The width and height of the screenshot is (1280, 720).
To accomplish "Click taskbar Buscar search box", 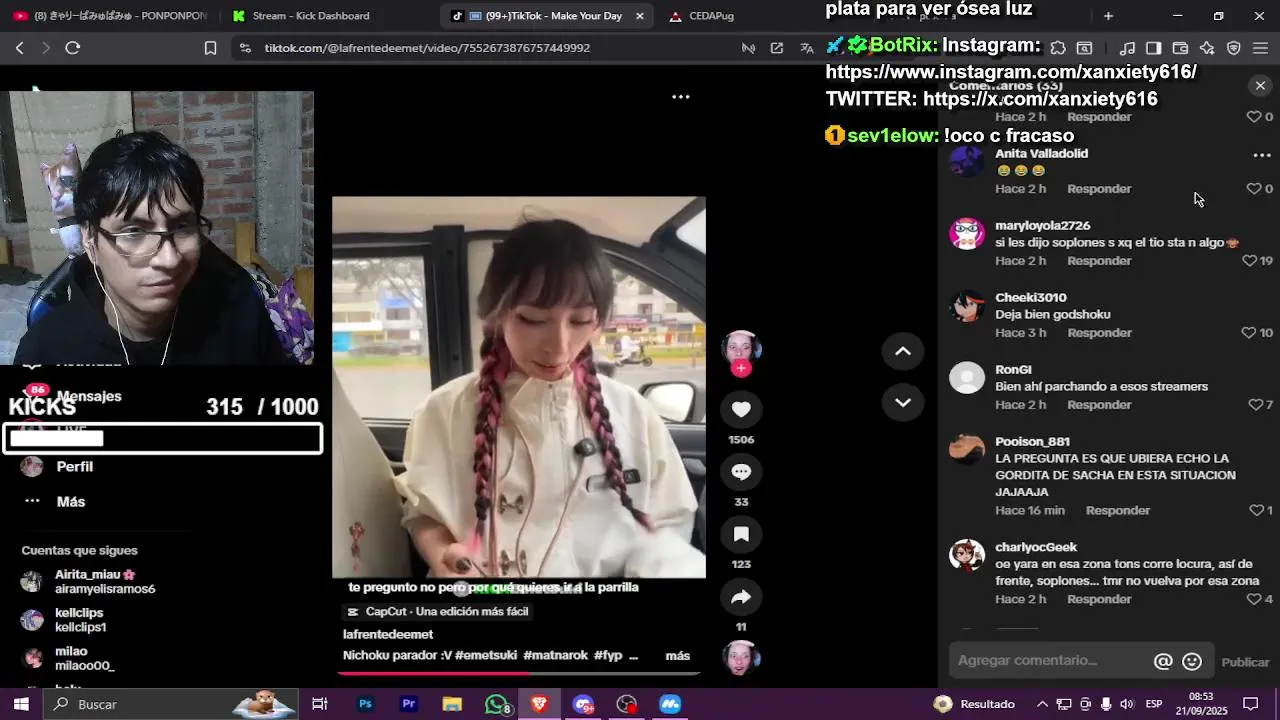I will [x=171, y=704].
